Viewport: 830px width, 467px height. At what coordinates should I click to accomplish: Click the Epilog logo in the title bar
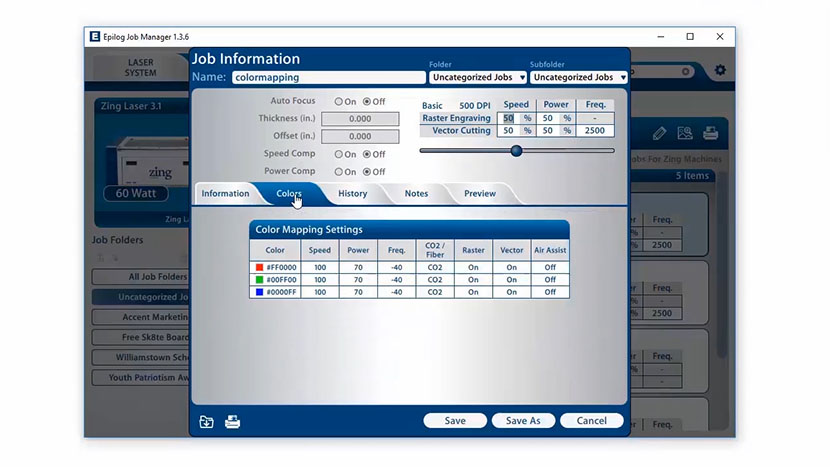tap(95, 37)
